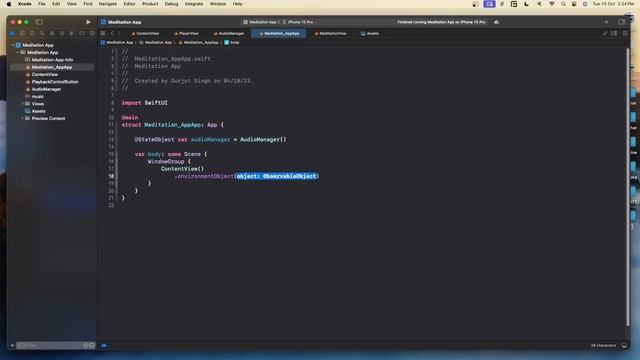The height and width of the screenshot is (360, 640).
Task: Click the related items grid icon
Action: (x=103, y=33)
